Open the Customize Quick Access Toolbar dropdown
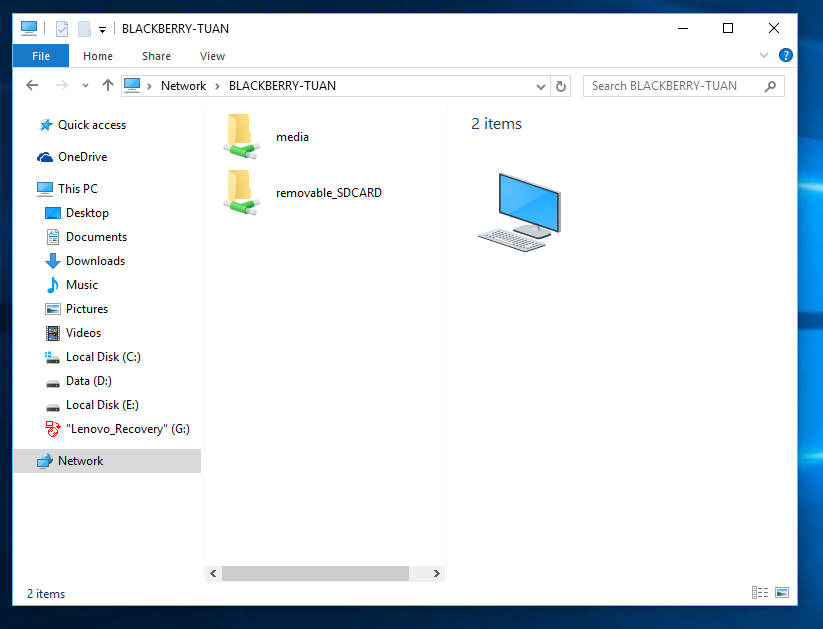The width and height of the screenshot is (823, 629). [x=102, y=30]
